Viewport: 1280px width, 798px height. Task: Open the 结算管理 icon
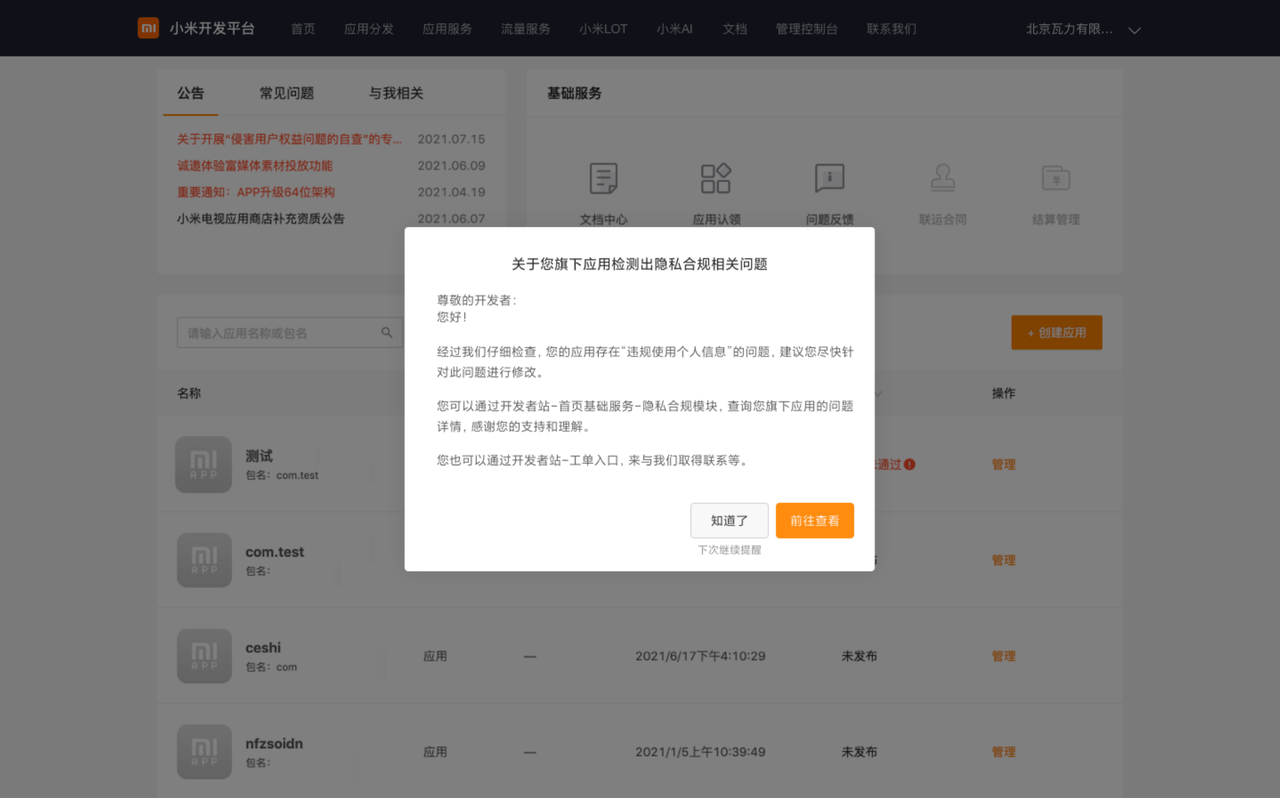point(1056,178)
